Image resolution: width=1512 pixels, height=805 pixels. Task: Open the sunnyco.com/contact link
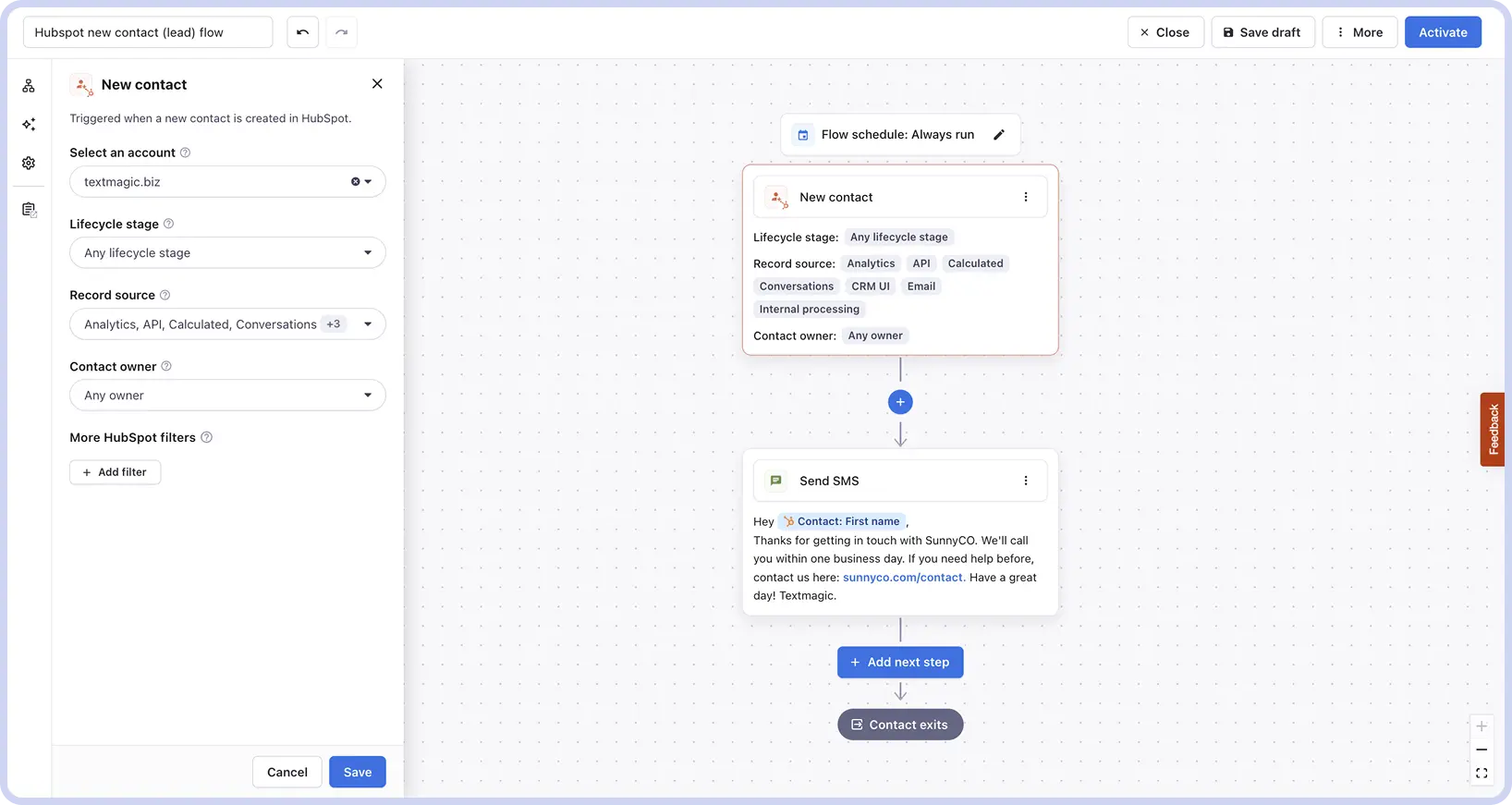[x=903, y=578]
